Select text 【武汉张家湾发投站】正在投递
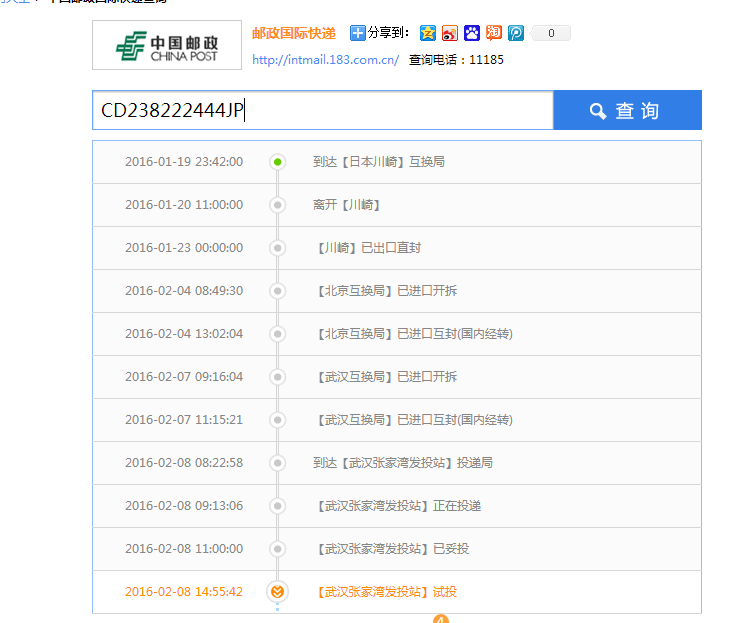 (398, 506)
